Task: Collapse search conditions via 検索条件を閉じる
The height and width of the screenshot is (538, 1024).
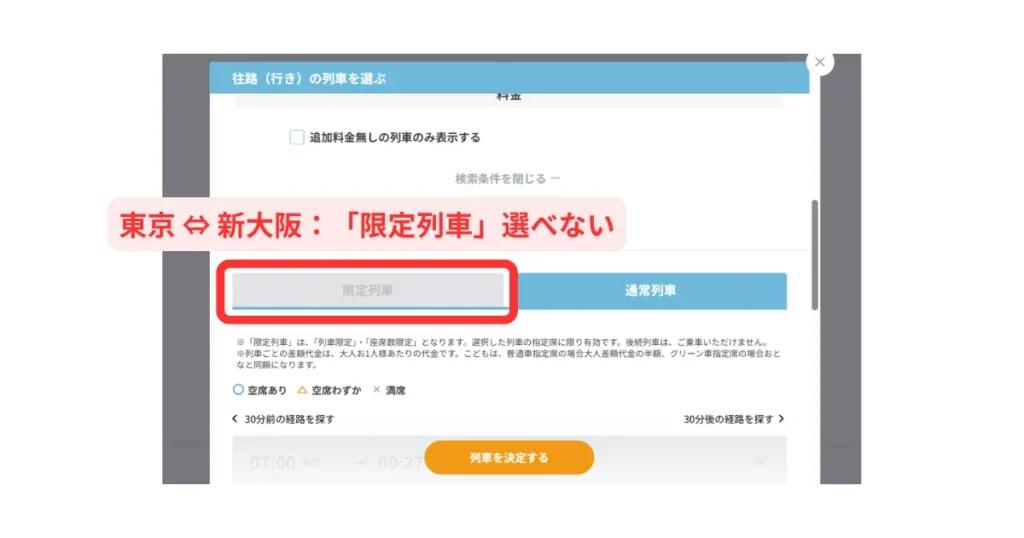Action: click(x=500, y=179)
